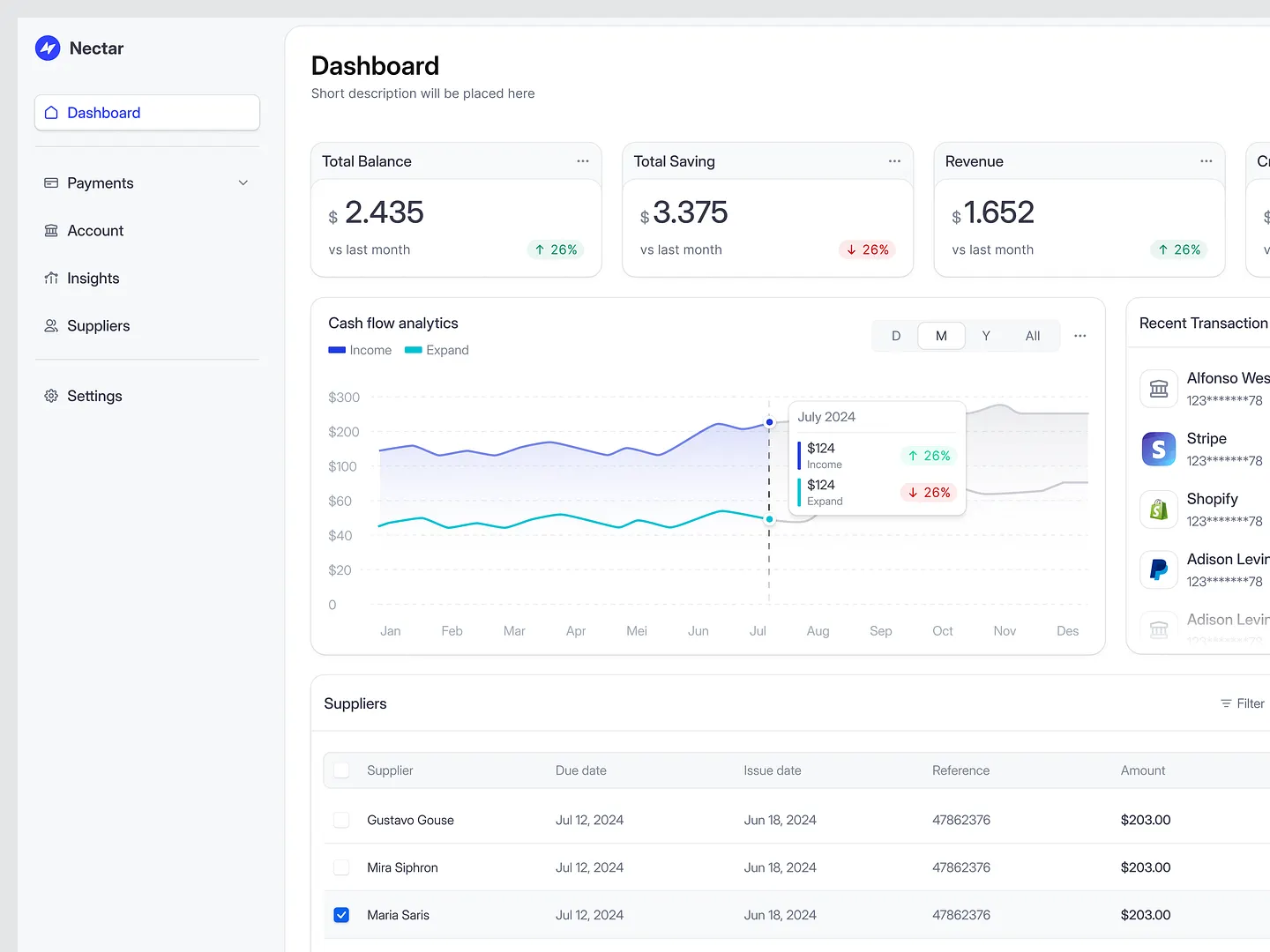Toggle the select-all checkbox in Supplier header
1270x952 pixels.
341,770
